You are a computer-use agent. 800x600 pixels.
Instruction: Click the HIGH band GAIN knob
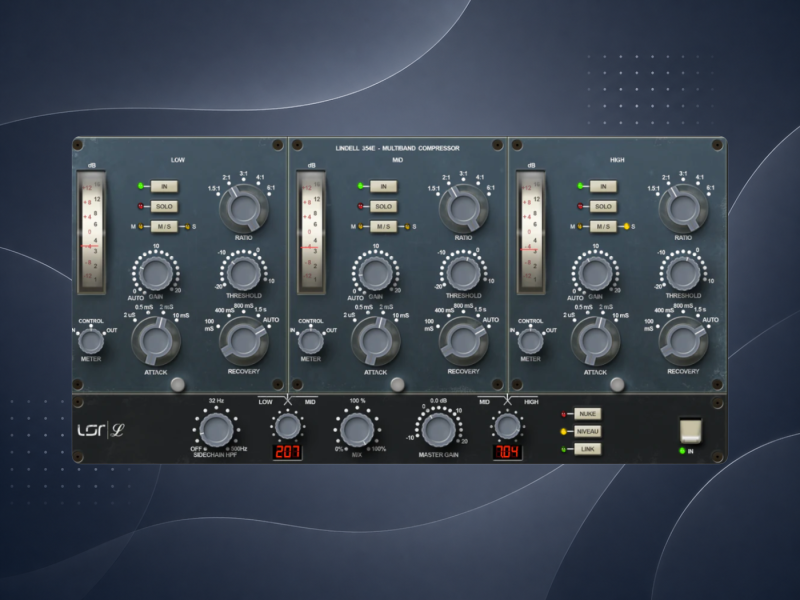595,273
